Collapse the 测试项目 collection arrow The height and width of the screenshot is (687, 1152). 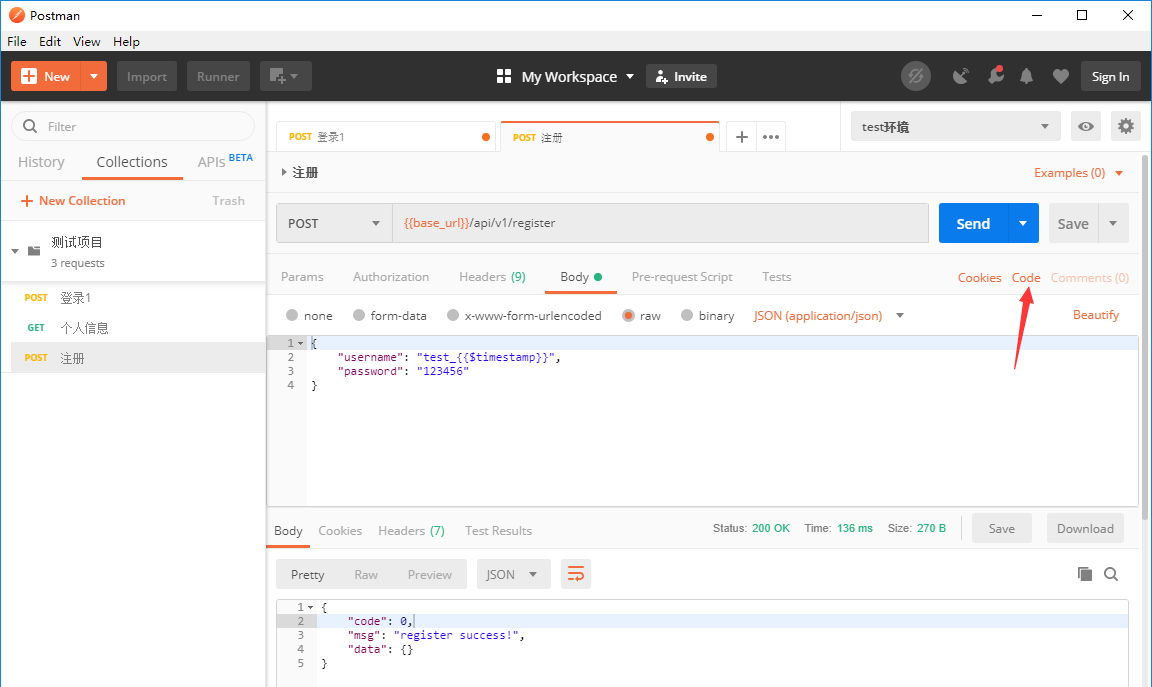coord(15,251)
